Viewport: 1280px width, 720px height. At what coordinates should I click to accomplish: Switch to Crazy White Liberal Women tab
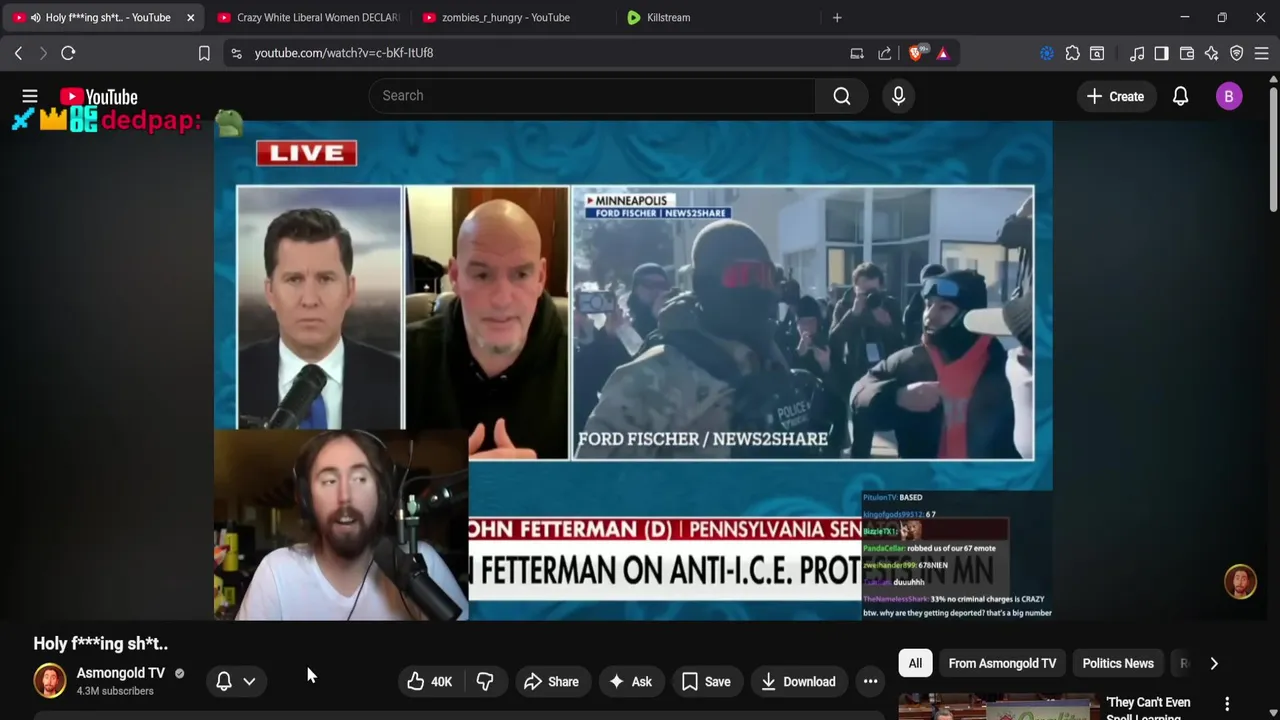coord(308,17)
